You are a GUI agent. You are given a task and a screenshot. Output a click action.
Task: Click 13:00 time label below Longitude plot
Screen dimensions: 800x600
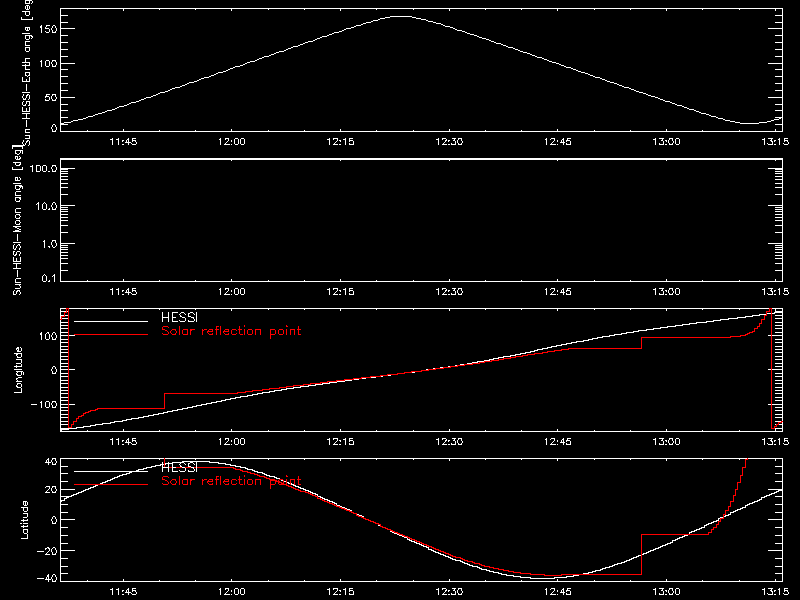(x=666, y=442)
